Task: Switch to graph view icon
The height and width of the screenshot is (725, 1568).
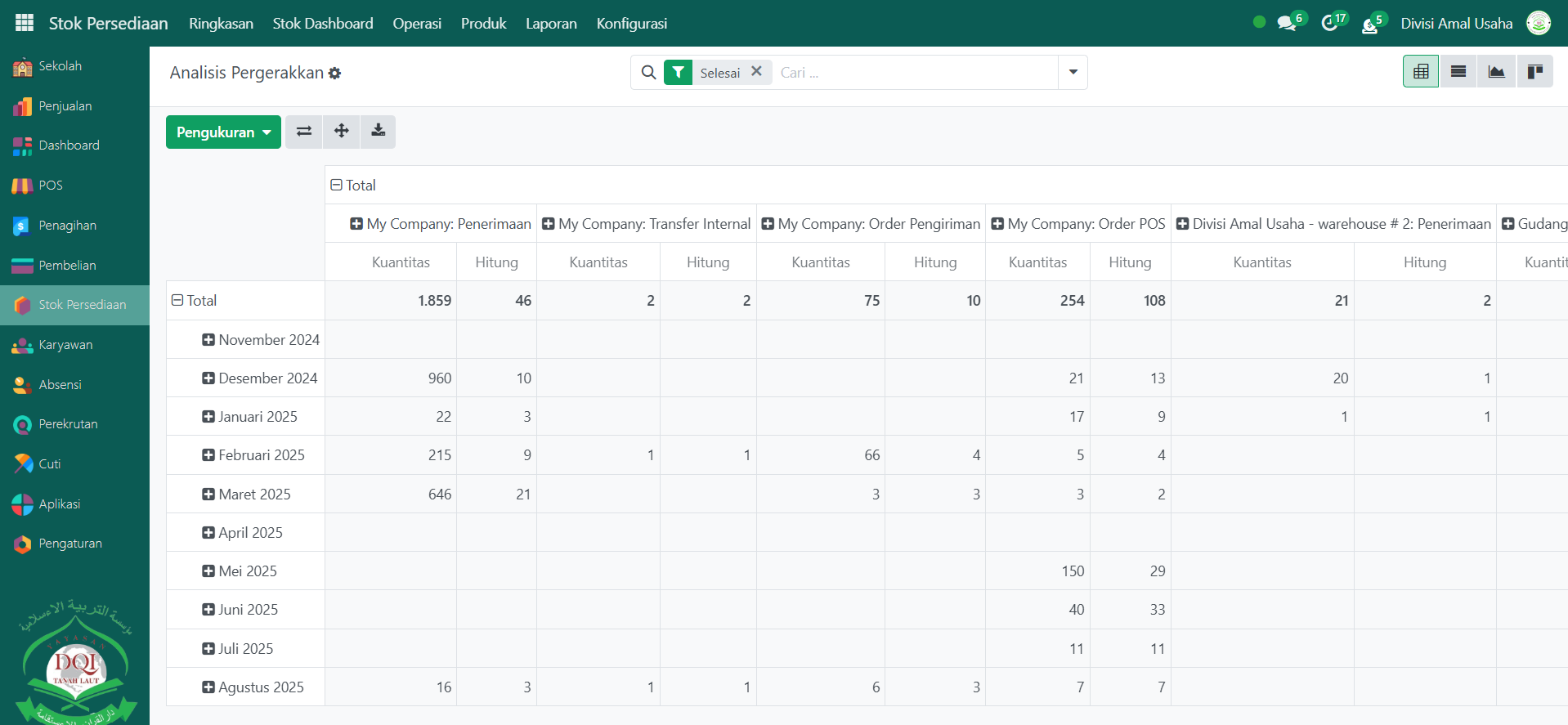Action: tap(1496, 72)
